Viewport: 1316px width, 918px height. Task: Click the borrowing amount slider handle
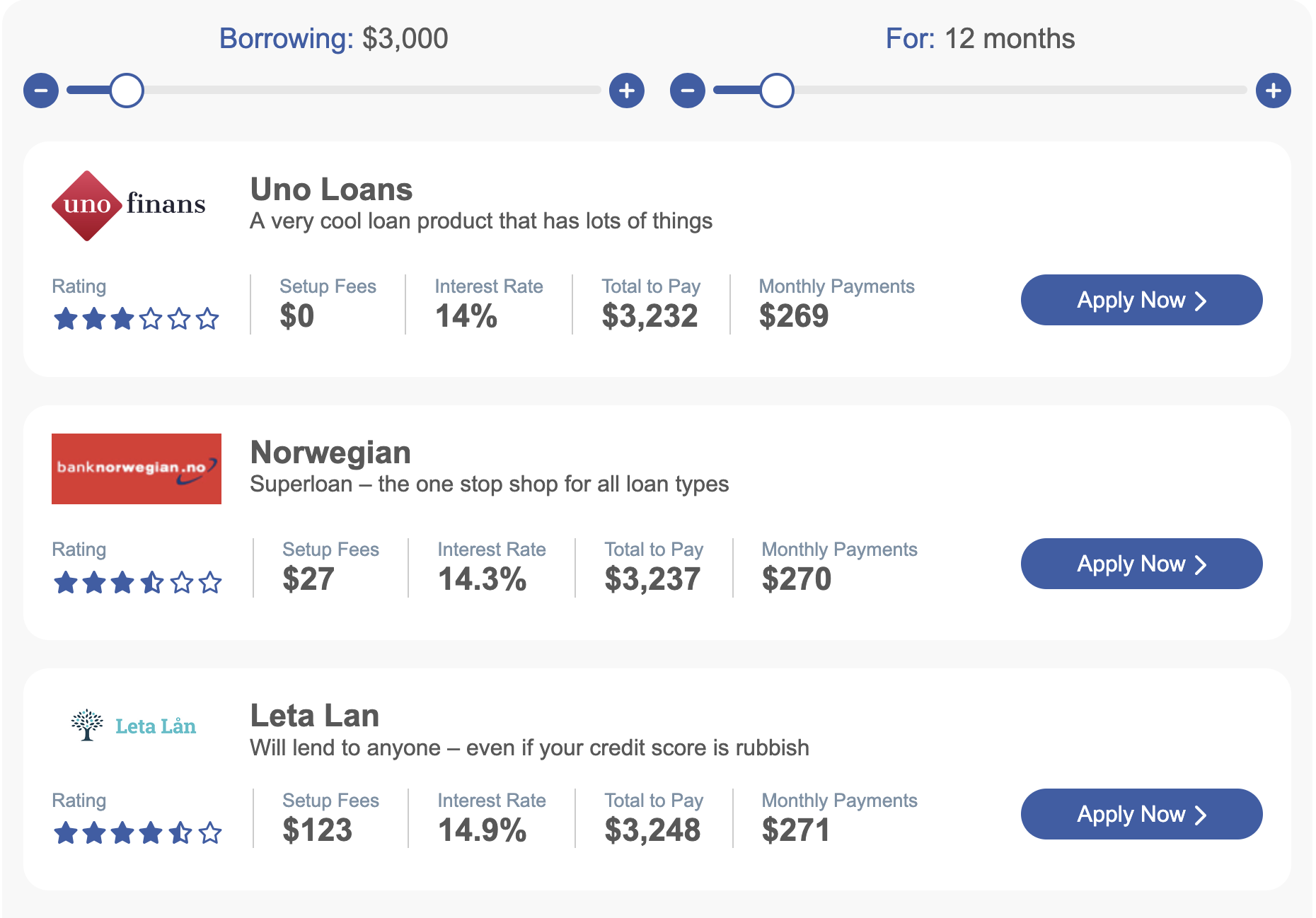(x=127, y=91)
